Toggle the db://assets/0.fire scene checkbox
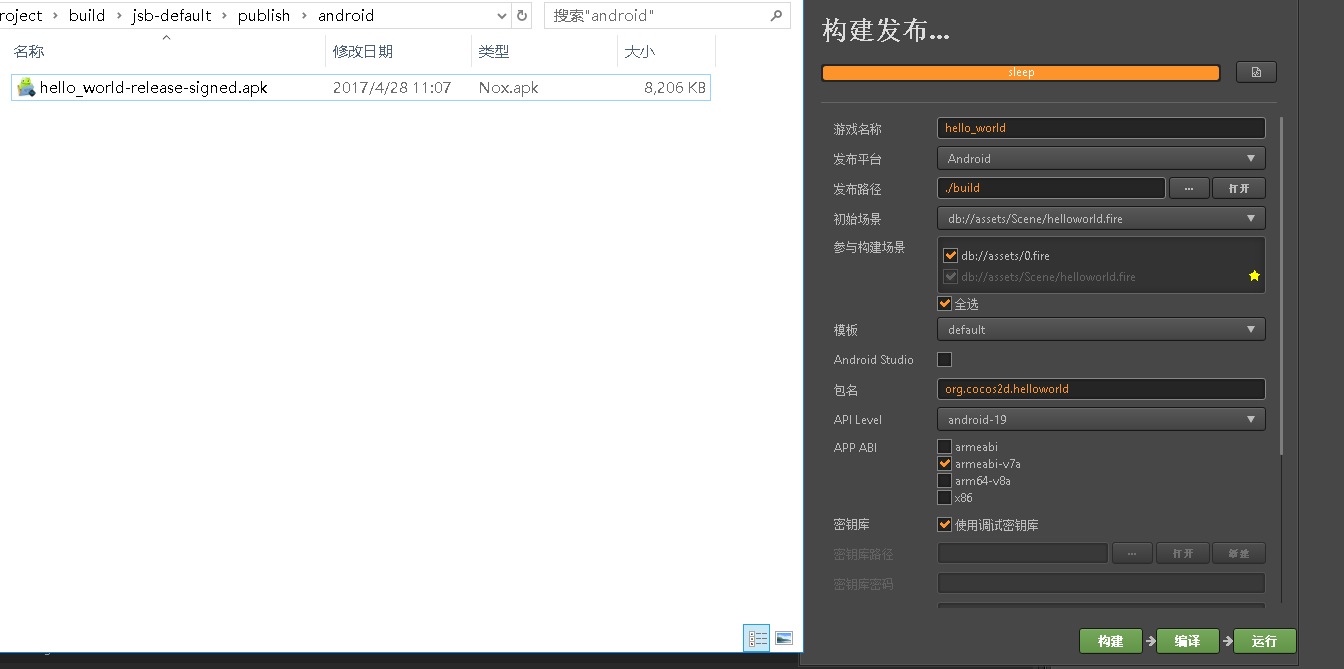This screenshot has width=1344, height=669. (x=950, y=256)
